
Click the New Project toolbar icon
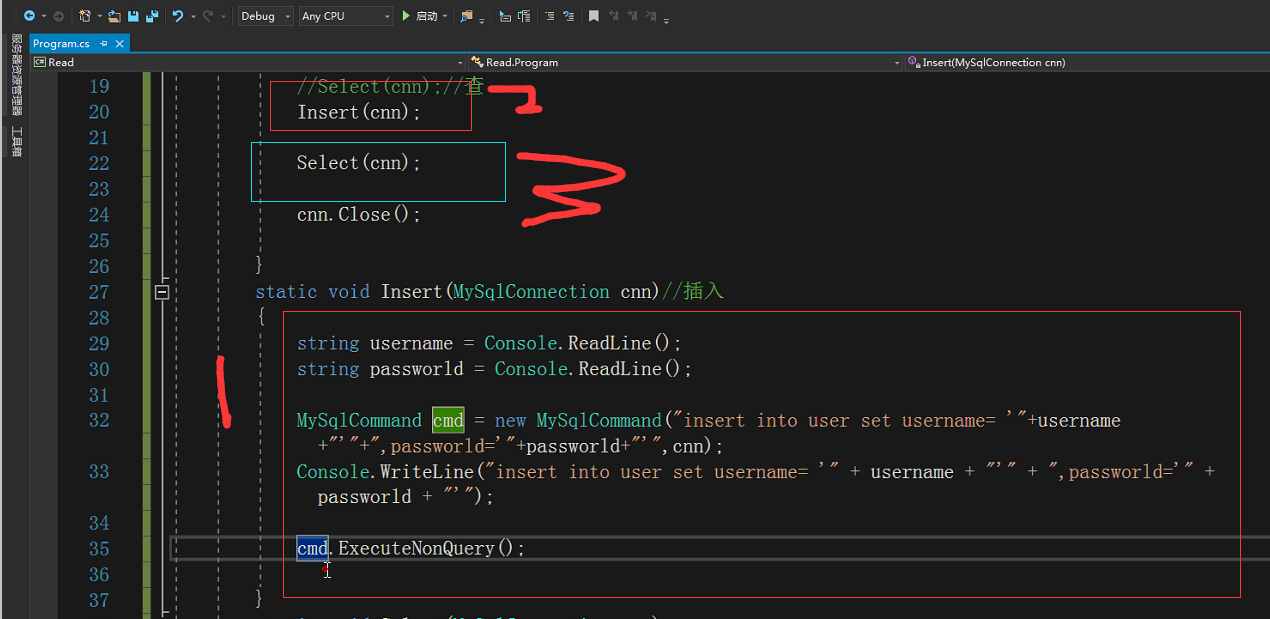click(x=84, y=16)
